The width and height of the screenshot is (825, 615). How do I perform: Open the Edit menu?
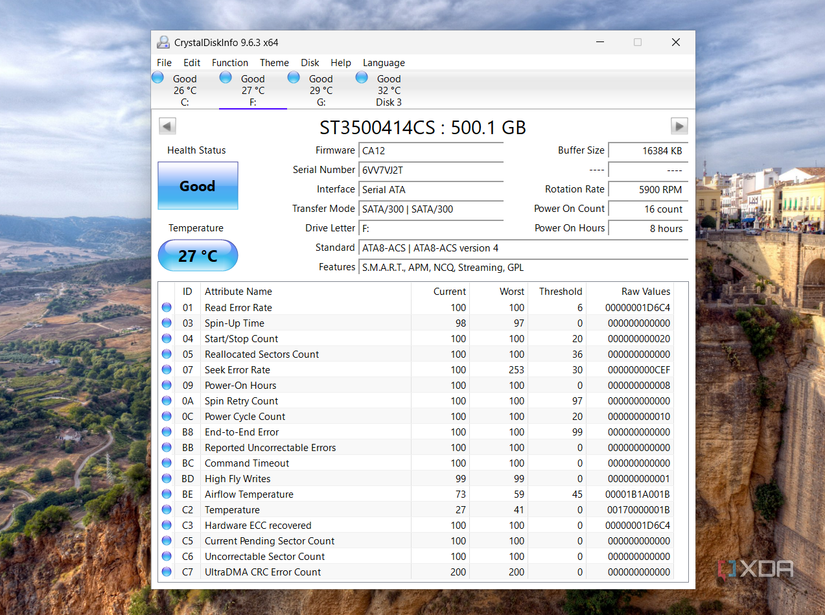pyautogui.click(x=192, y=63)
